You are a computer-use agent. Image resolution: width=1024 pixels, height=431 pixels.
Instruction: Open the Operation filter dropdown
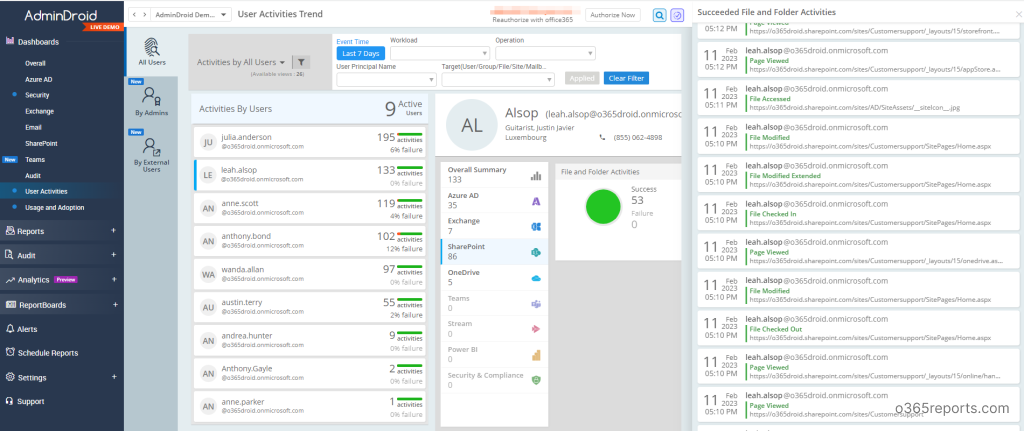point(545,53)
